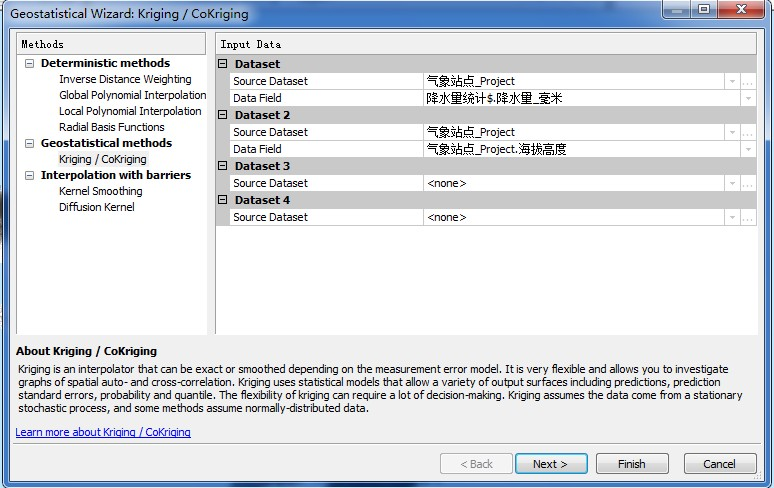774x488 pixels.
Task: Select Diffusion Kernel method
Action: [96, 208]
